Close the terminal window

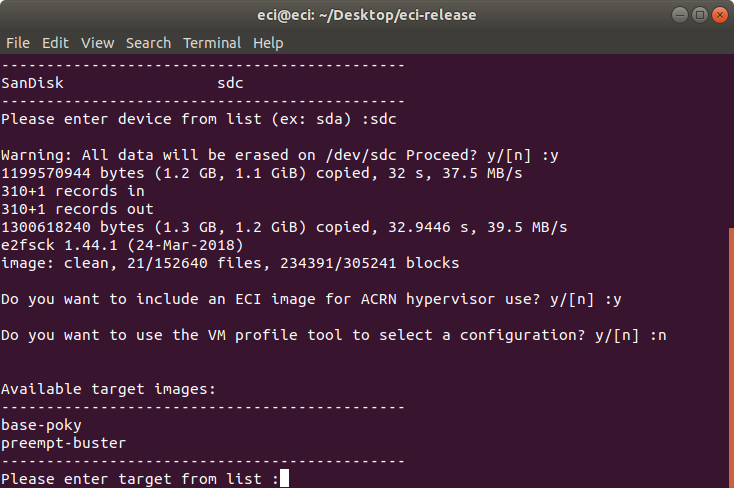click(x=719, y=15)
